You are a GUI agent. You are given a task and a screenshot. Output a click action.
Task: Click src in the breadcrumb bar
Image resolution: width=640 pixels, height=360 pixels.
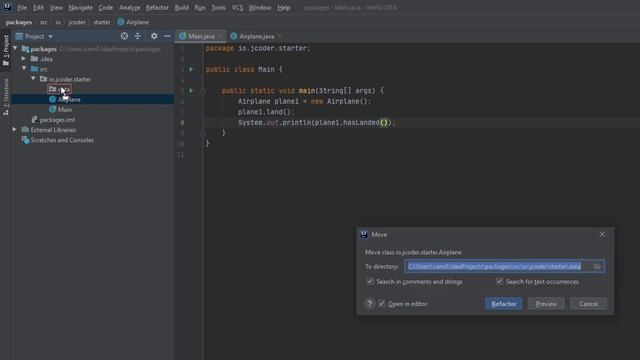(44, 22)
